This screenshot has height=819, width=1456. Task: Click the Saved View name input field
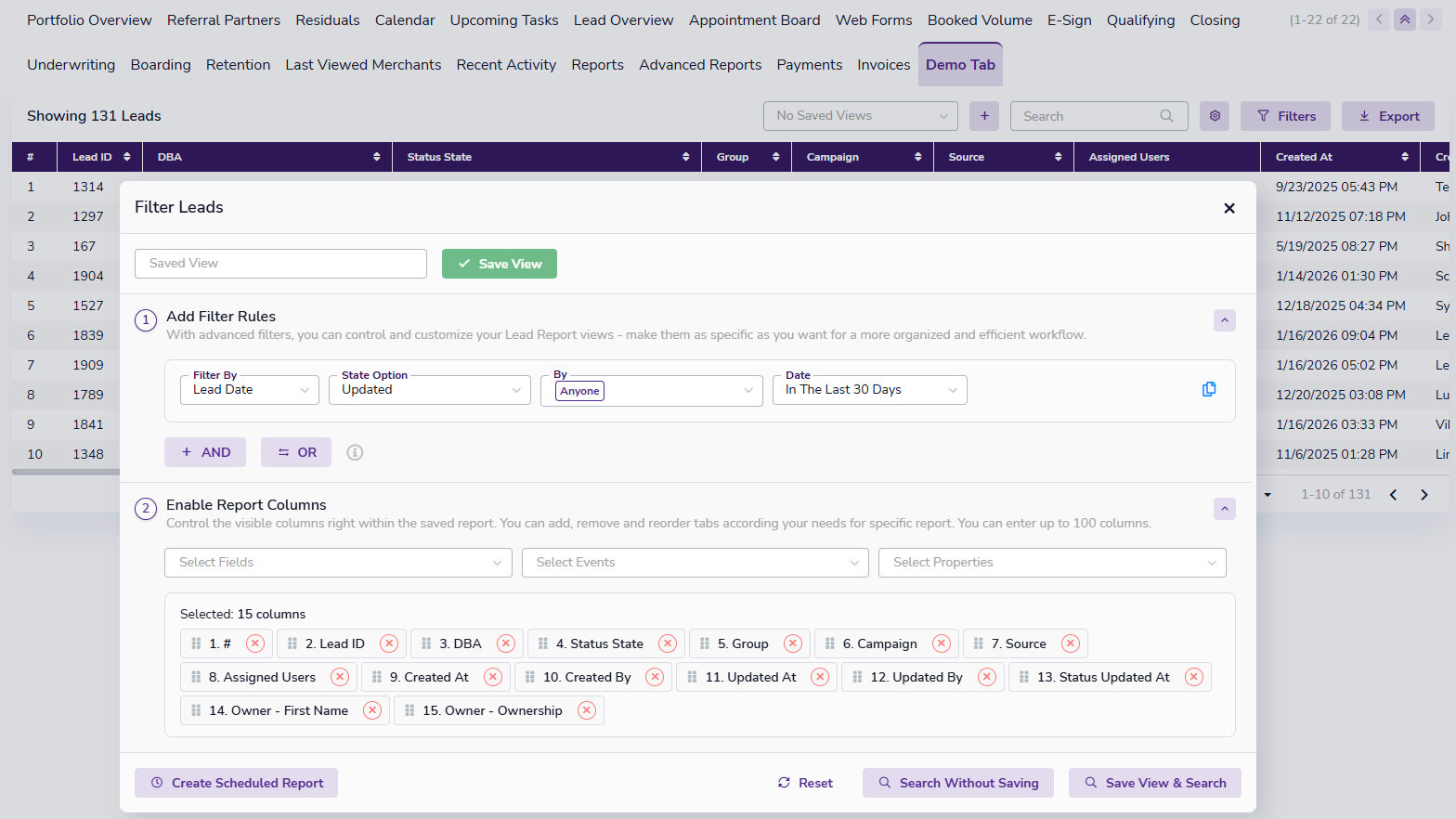[x=280, y=264]
